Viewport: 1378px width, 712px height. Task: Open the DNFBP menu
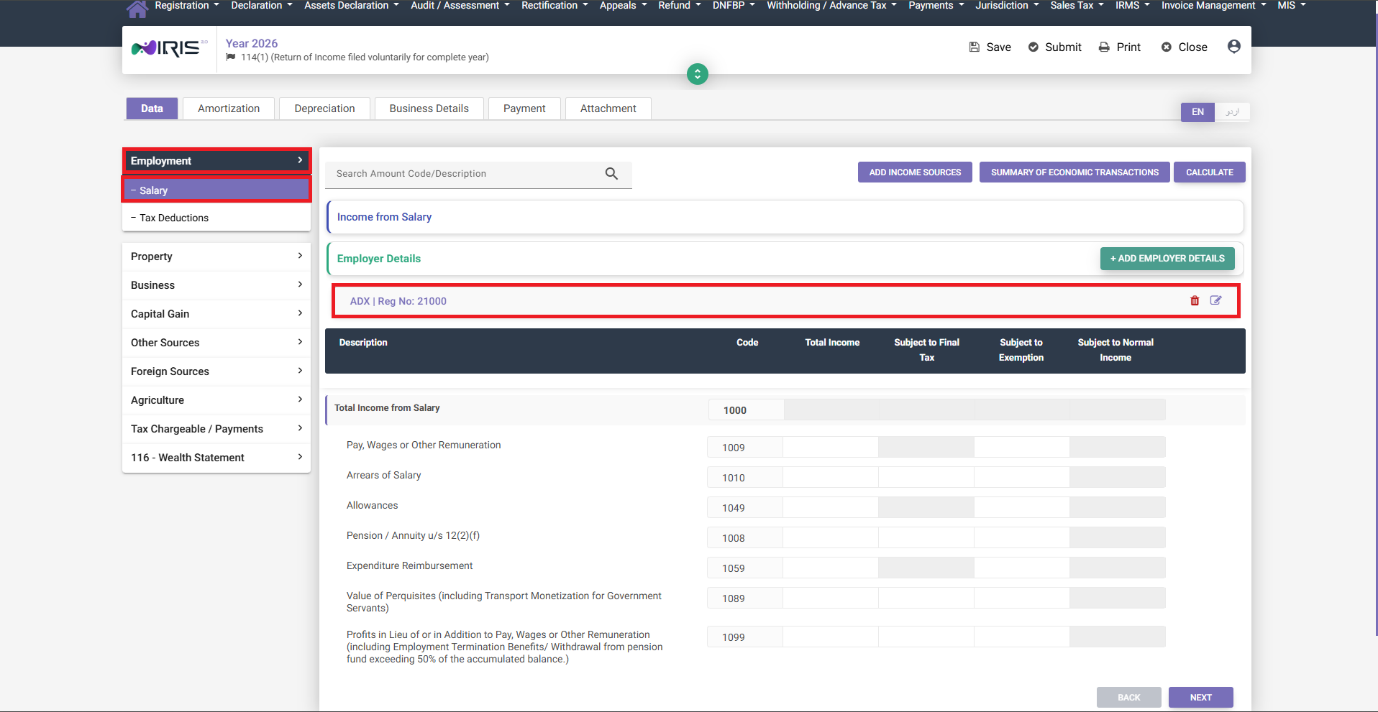(734, 6)
